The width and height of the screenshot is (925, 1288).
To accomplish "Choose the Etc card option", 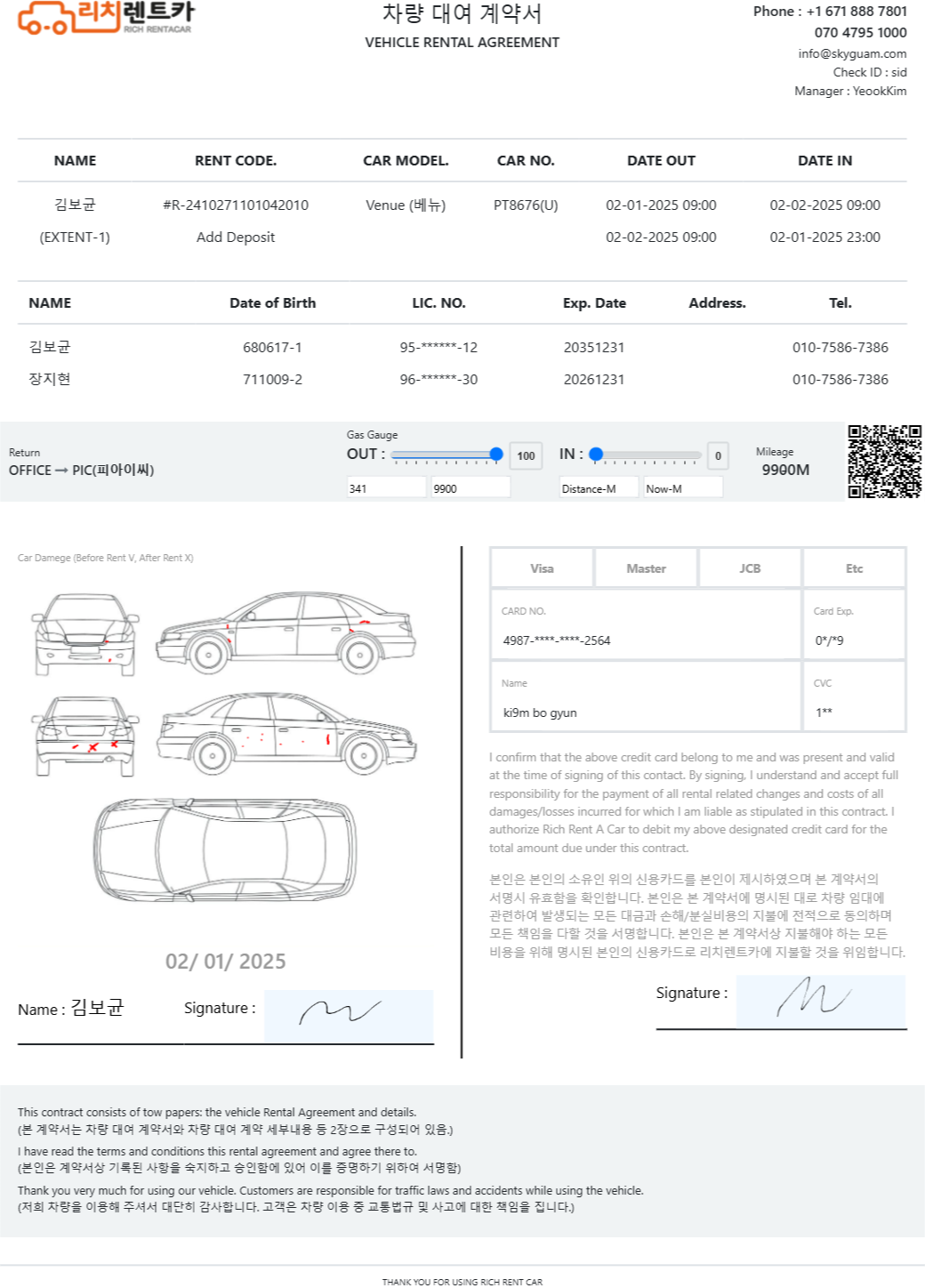I will coord(854,568).
